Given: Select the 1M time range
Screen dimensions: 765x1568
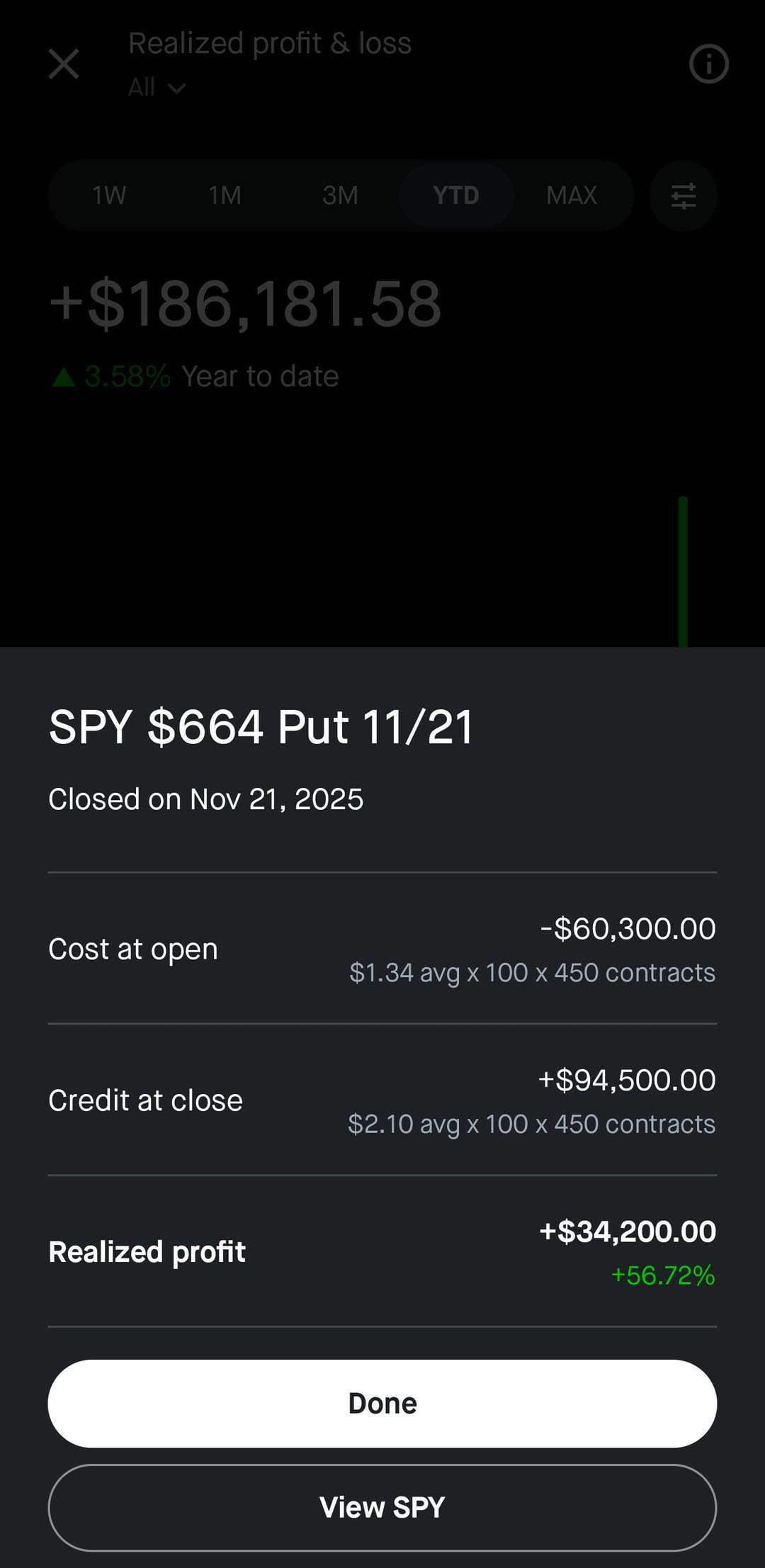Looking at the screenshot, I should [x=225, y=196].
